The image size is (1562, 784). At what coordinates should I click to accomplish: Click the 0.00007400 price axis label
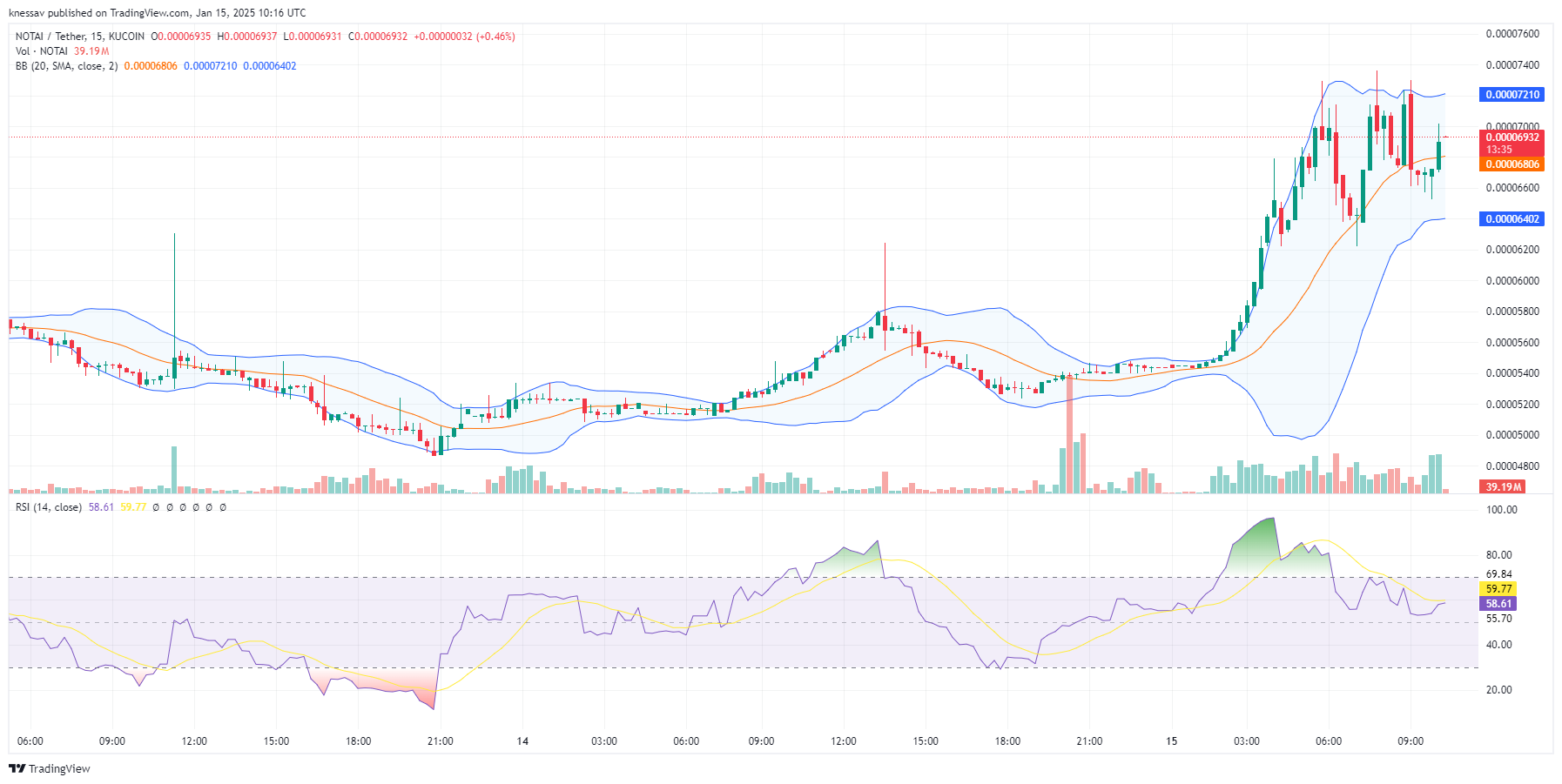(x=1512, y=65)
